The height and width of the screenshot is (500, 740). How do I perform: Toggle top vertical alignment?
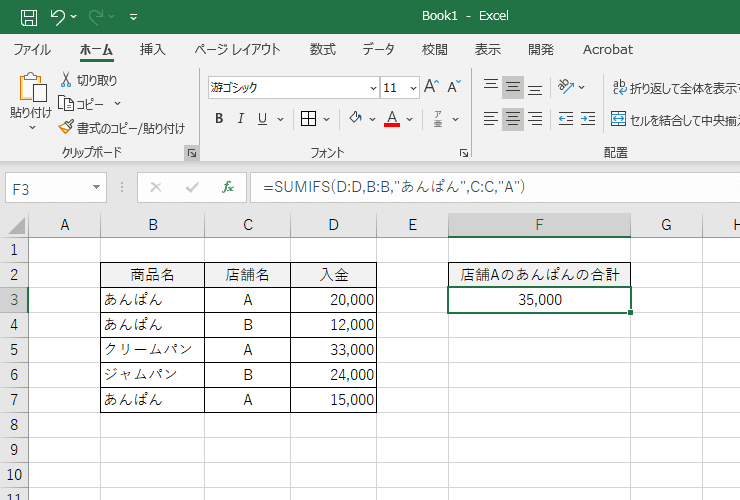tap(491, 87)
